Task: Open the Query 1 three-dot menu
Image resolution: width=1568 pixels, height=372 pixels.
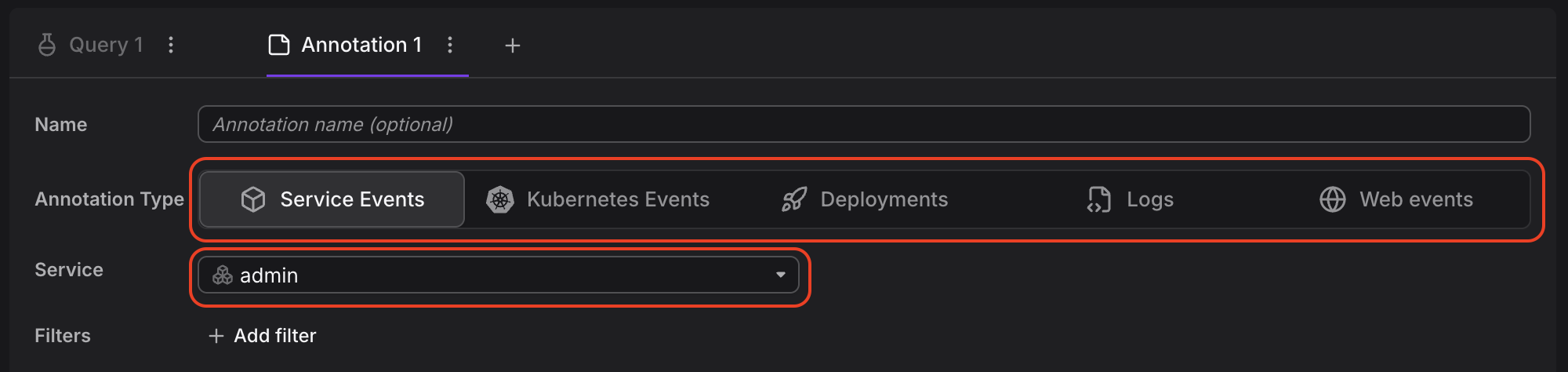Action: [171, 45]
